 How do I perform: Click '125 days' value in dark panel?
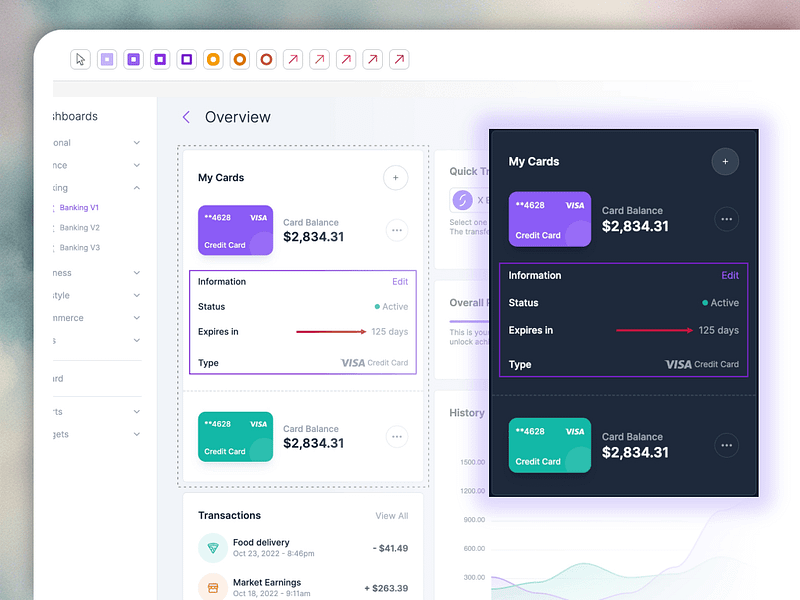point(718,331)
